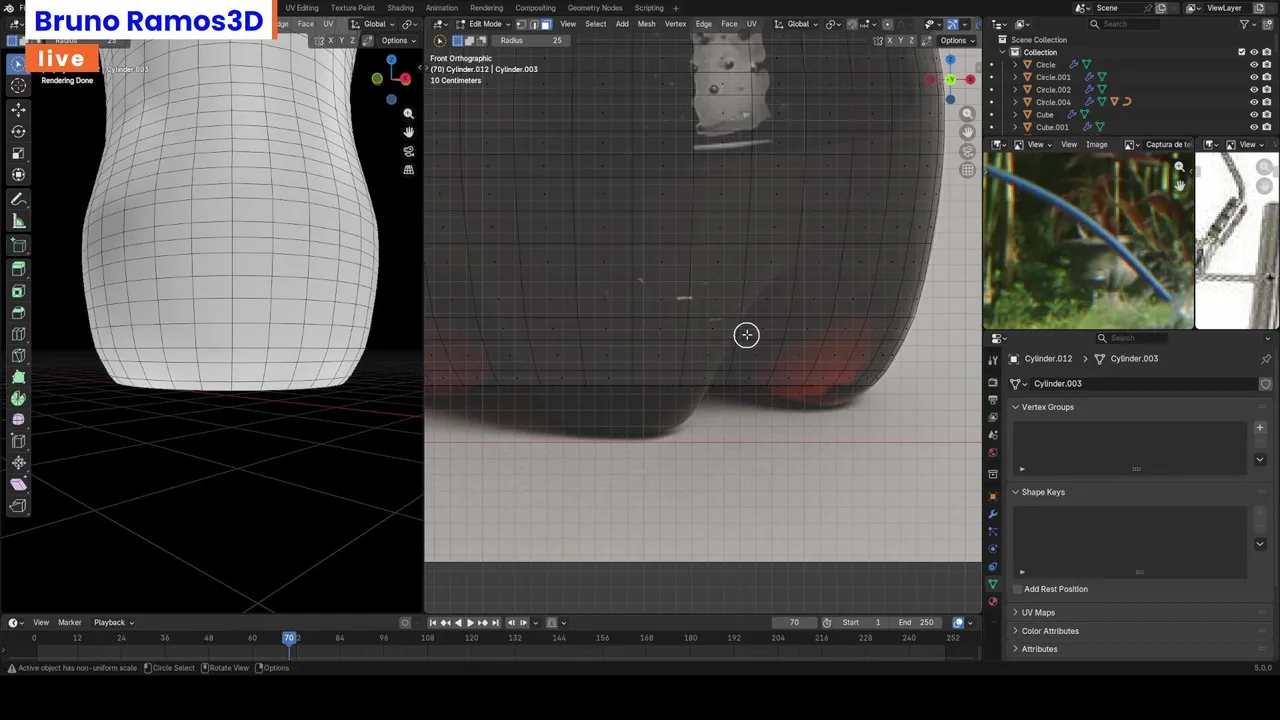Choose the Annotate pencil tool

tap(18, 199)
